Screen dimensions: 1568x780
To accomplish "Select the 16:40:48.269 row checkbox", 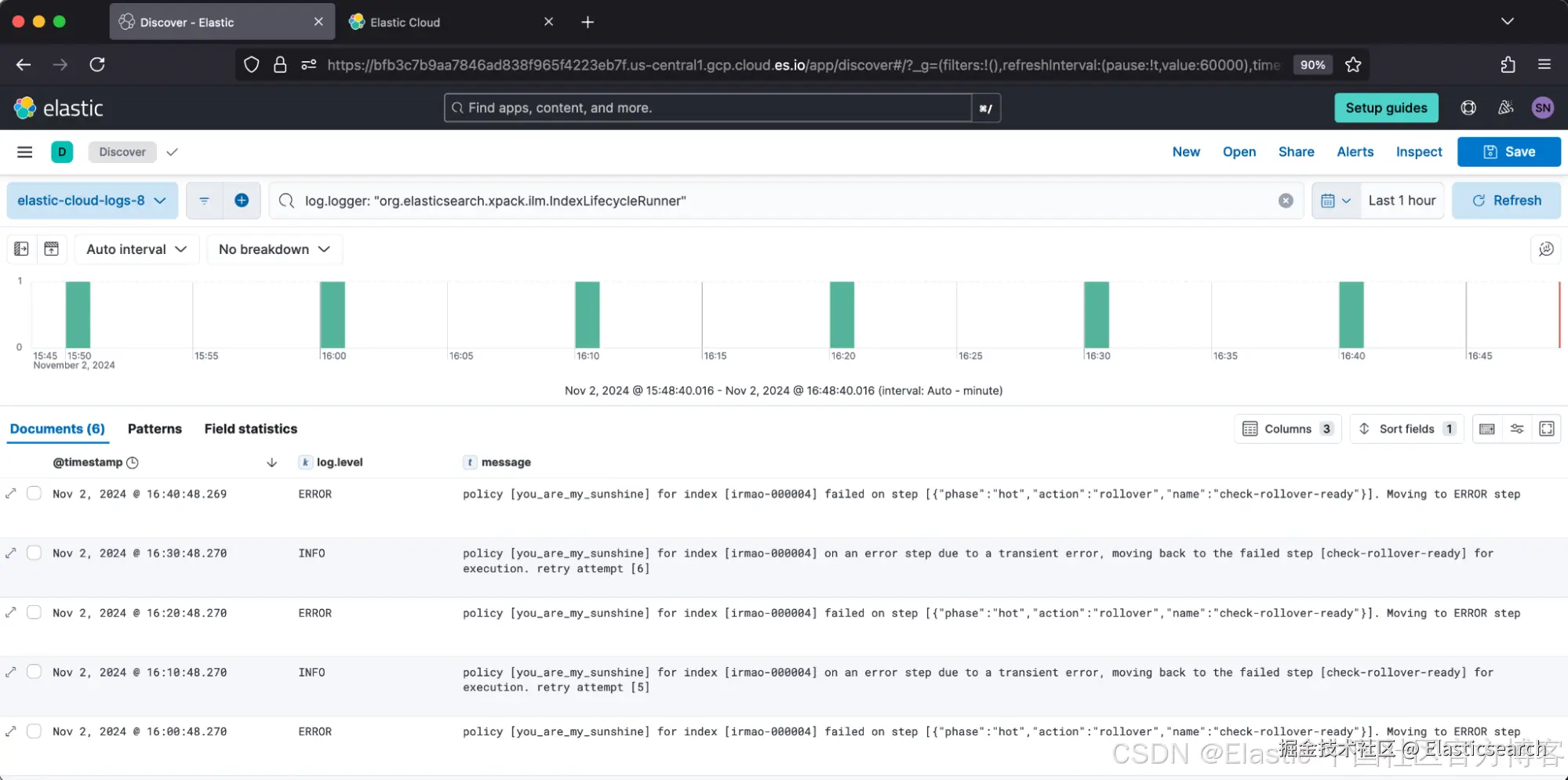I will tap(34, 494).
